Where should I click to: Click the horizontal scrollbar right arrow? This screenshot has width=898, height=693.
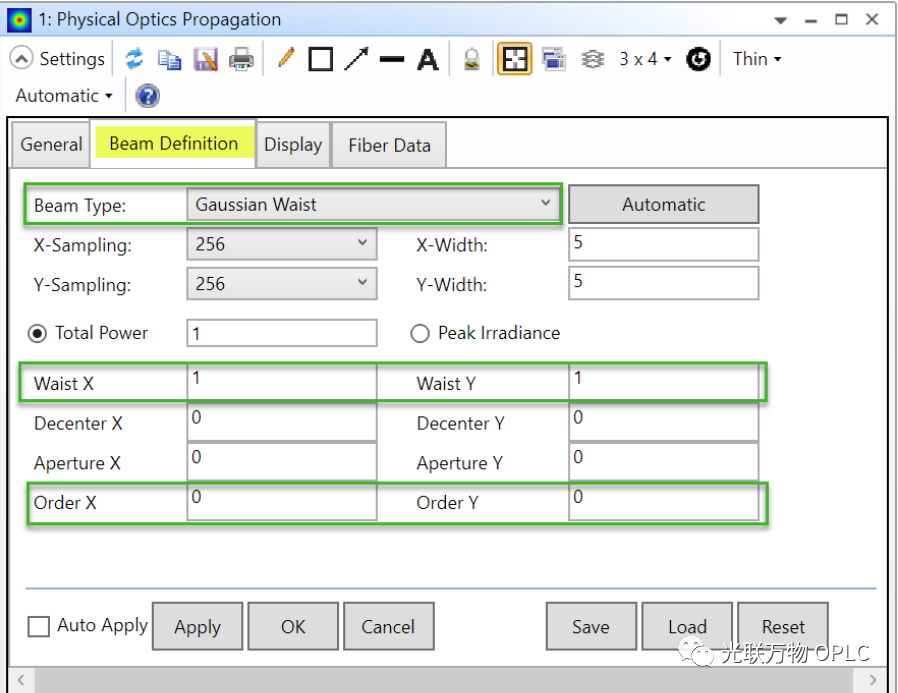pyautogui.click(x=872, y=680)
